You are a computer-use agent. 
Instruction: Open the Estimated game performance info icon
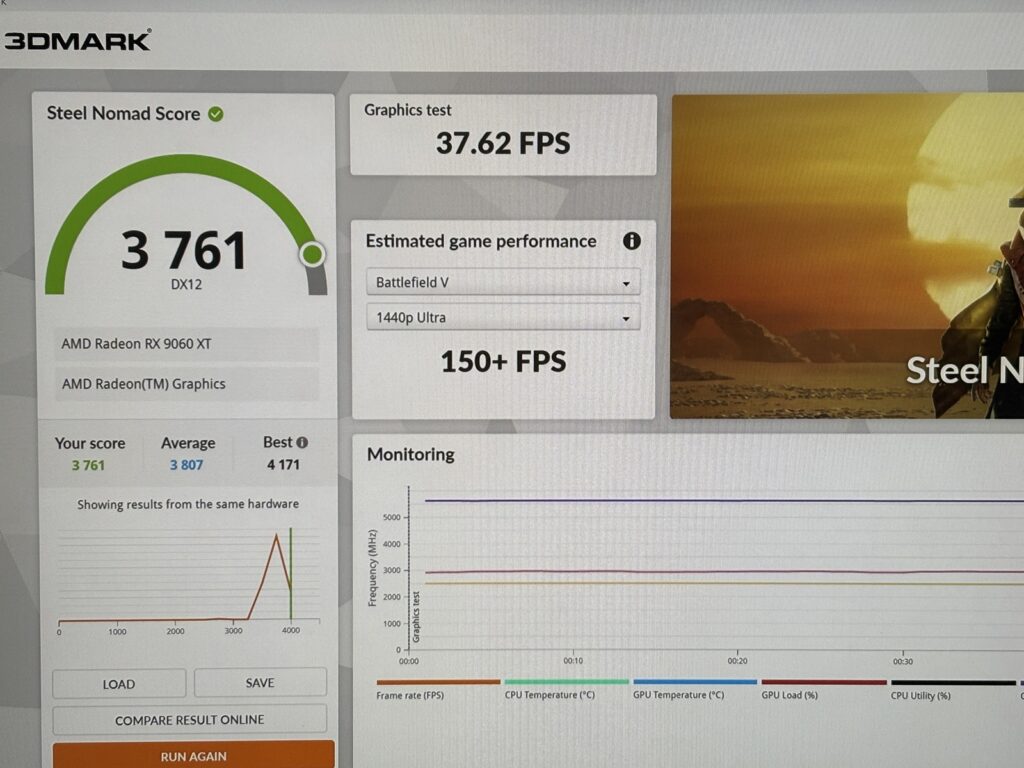pos(631,241)
